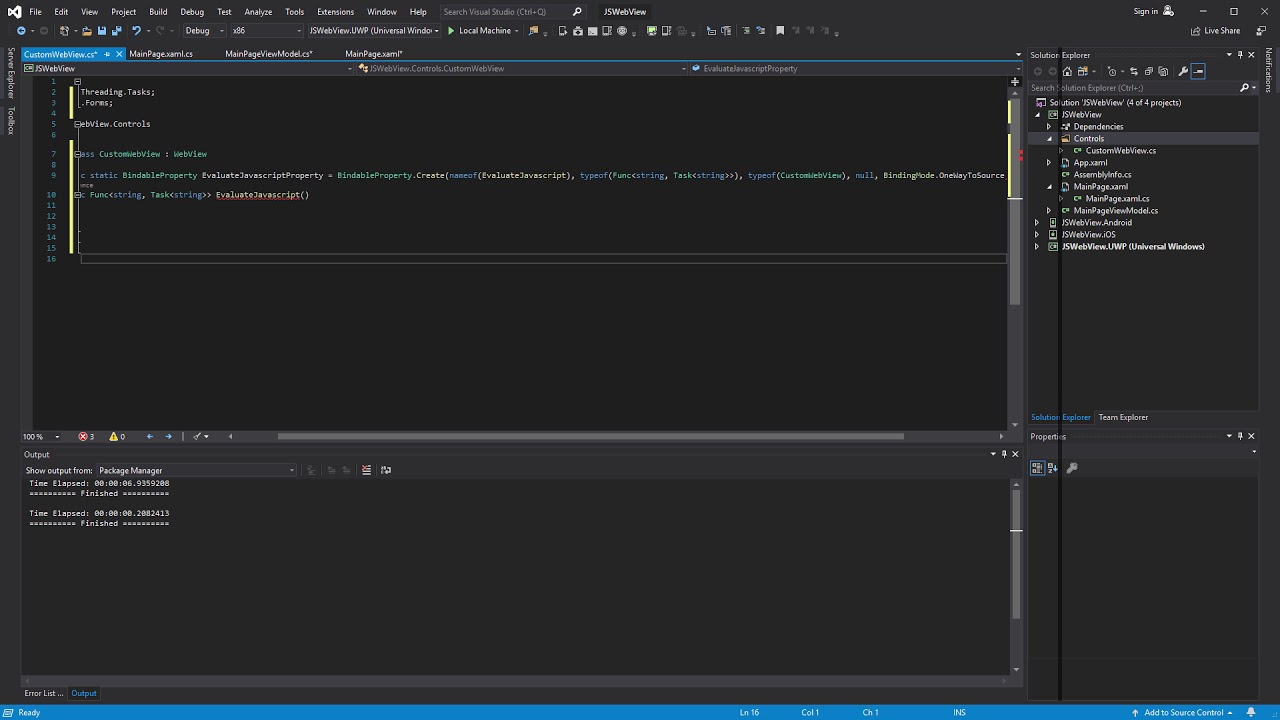Viewport: 1280px width, 720px height.
Task: Click the bookmark icon in toolbar
Action: [780, 31]
